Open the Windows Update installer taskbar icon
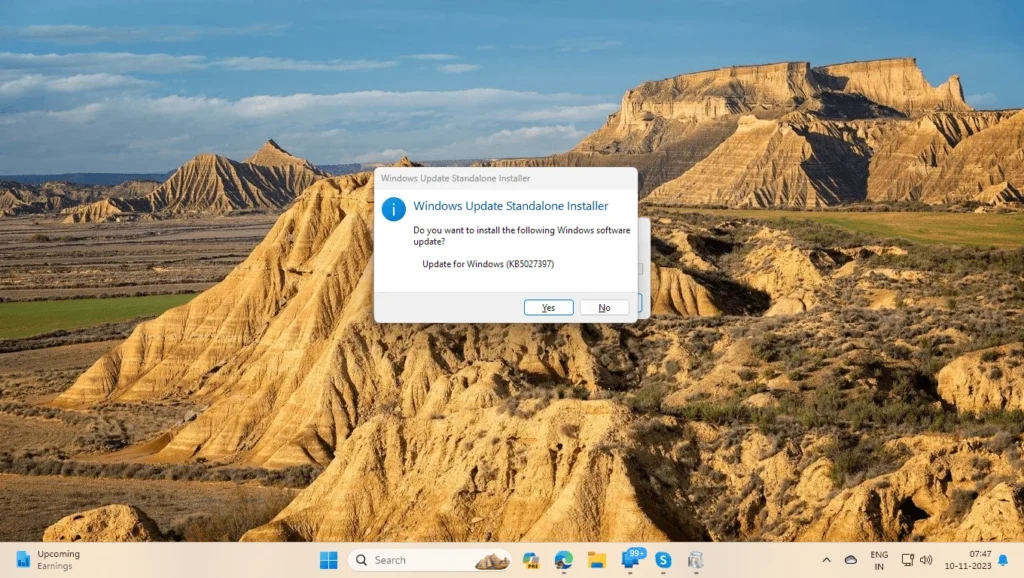 [696, 560]
